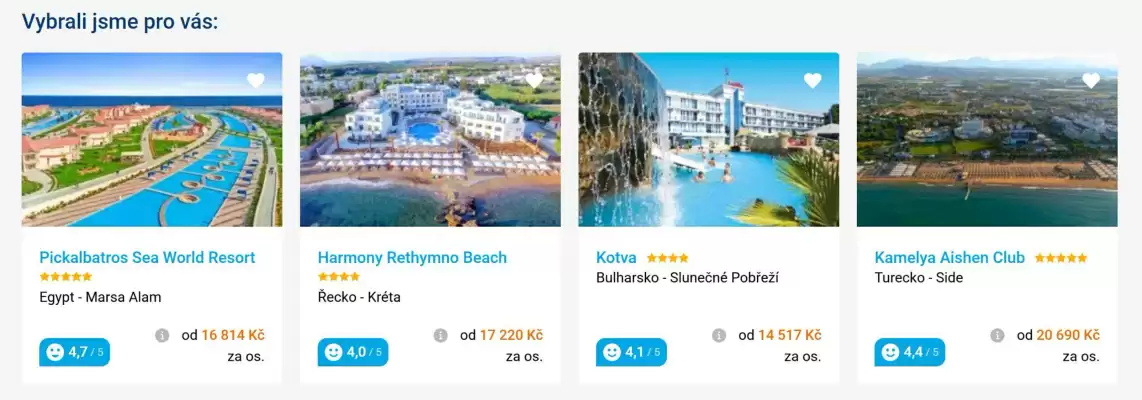Viewport: 1142px width, 400px height.
Task: Show price info beside 17 220 Kč
Action: pos(440,335)
